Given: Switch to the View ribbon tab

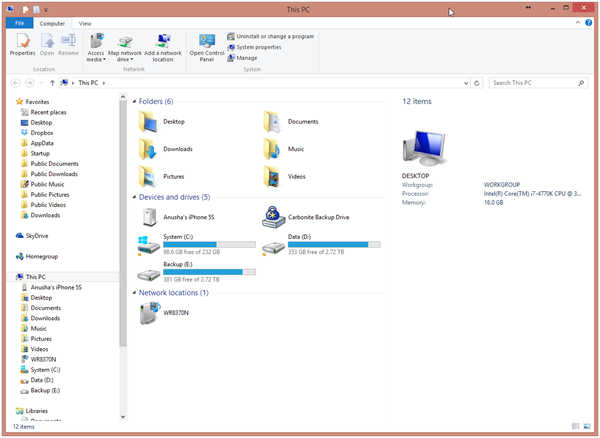Looking at the screenshot, I should (85, 23).
